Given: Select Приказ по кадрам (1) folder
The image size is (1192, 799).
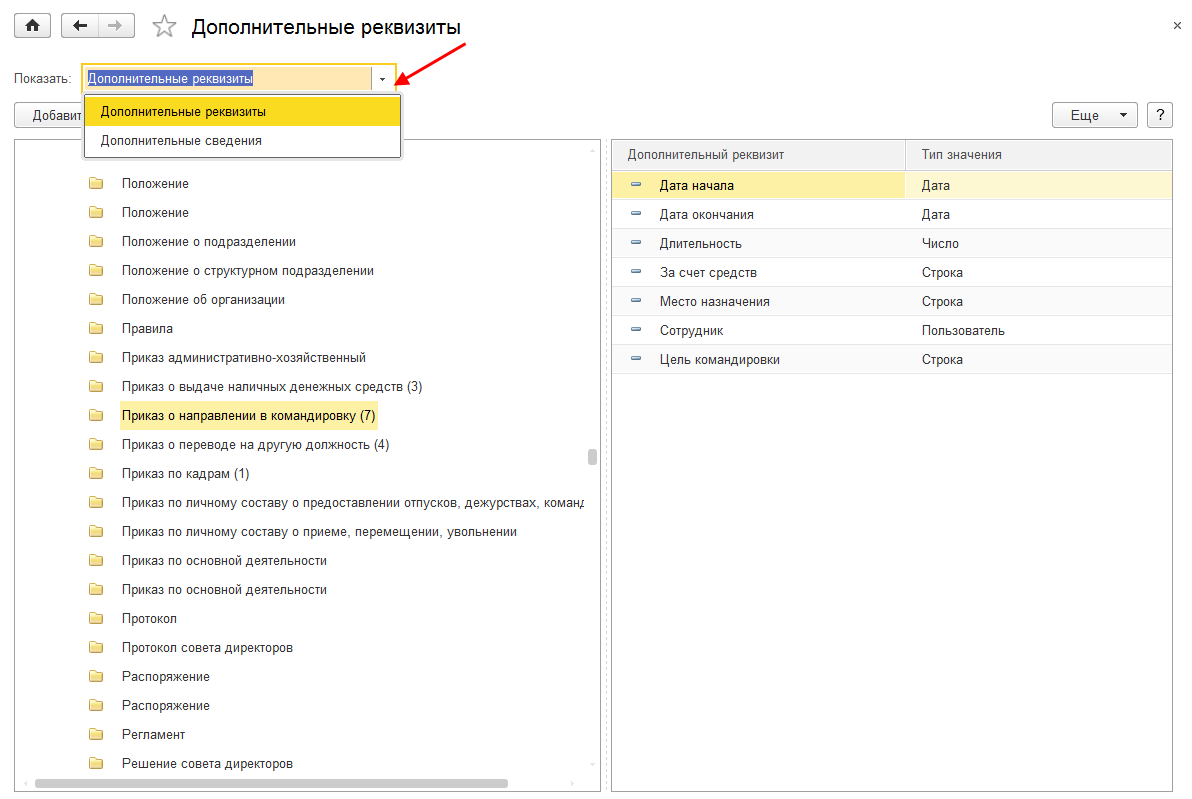Looking at the screenshot, I should [185, 473].
